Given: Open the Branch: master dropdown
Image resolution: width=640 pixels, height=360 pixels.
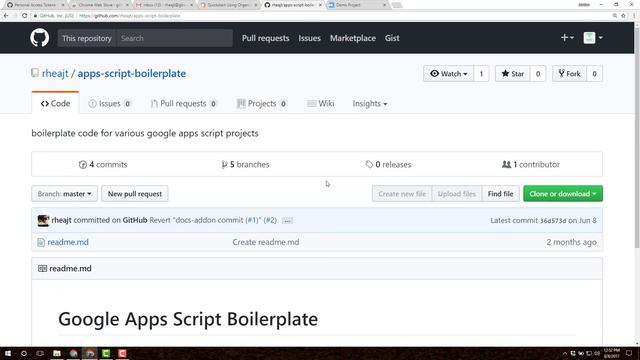Looking at the screenshot, I should [x=64, y=194].
